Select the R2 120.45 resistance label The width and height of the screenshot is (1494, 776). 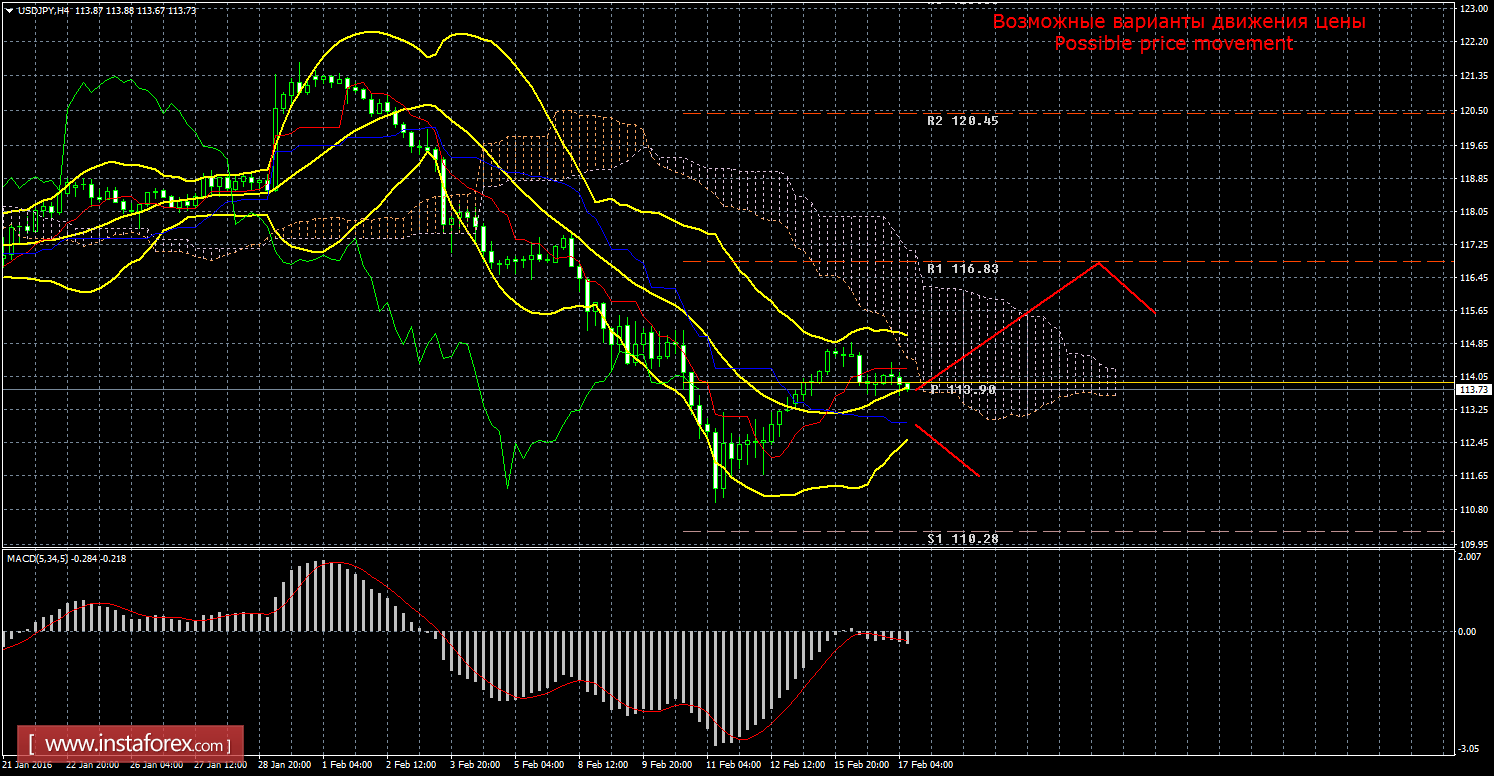963,120
